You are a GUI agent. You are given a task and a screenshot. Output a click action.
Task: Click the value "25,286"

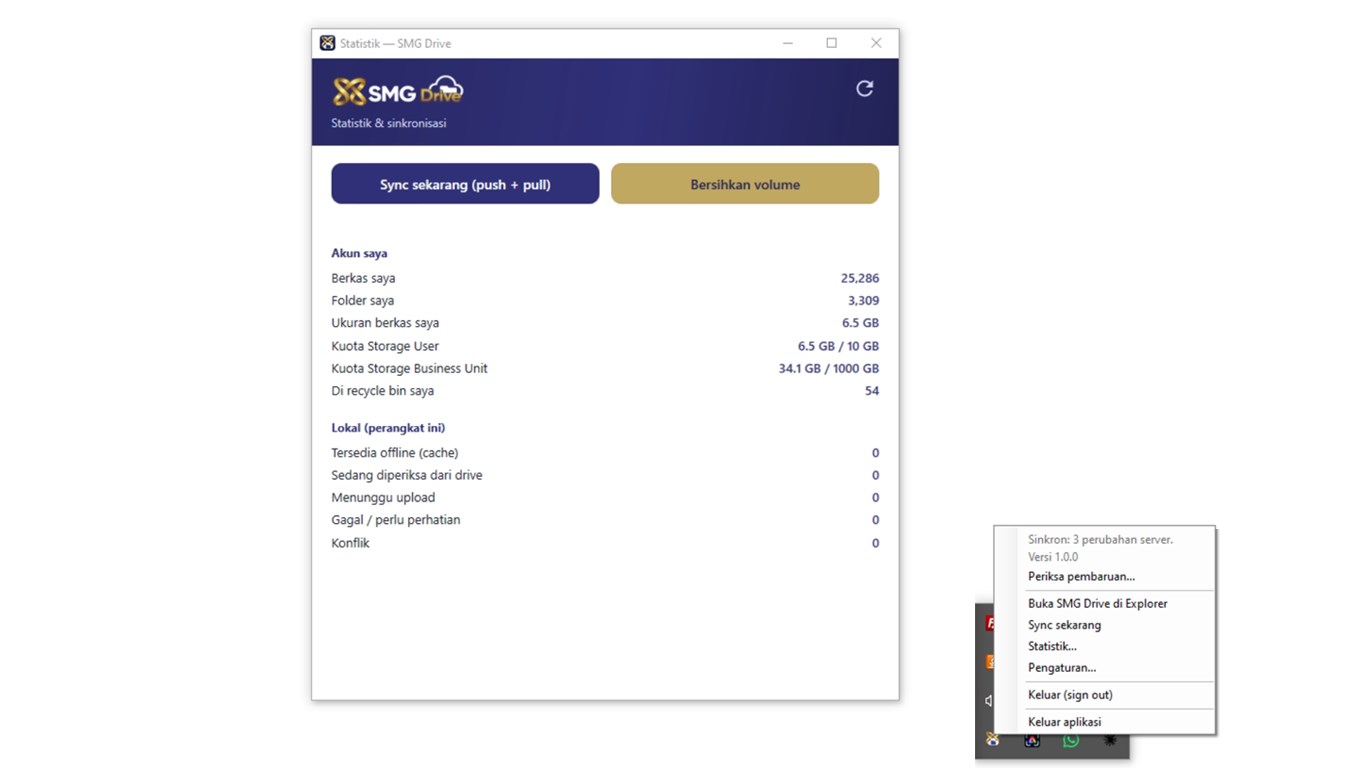point(860,278)
